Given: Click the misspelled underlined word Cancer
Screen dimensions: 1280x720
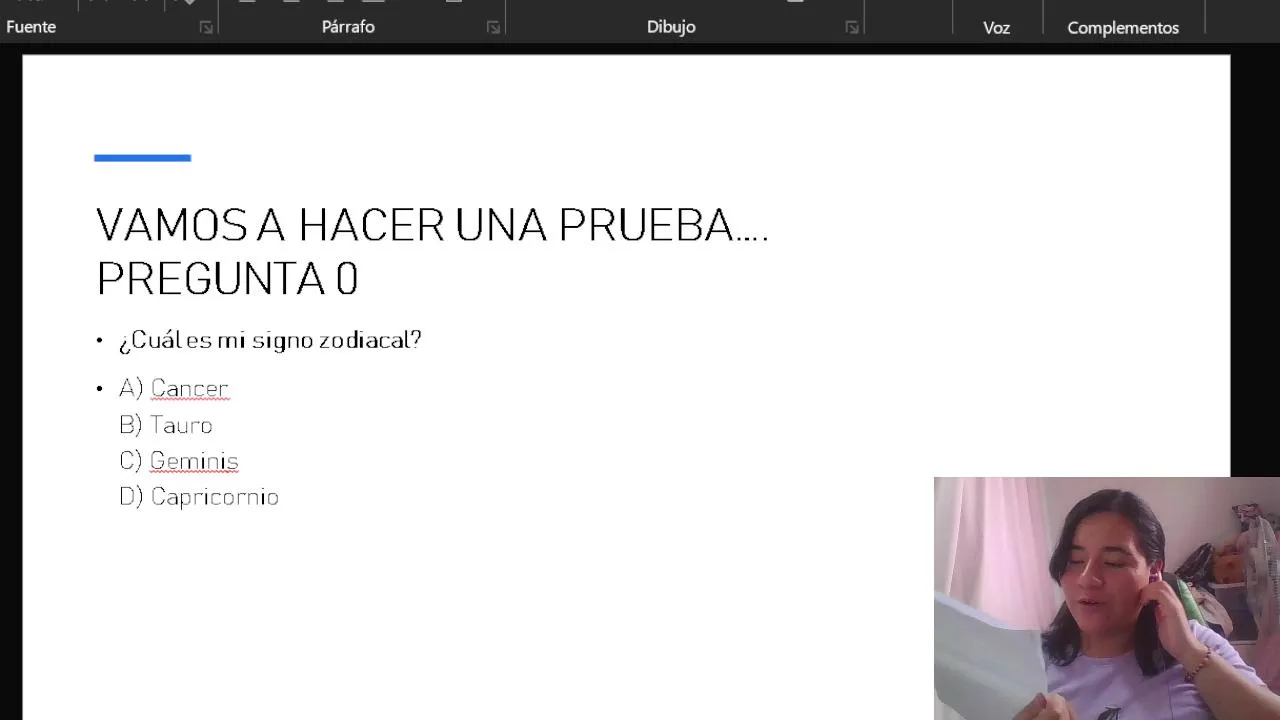Looking at the screenshot, I should click(190, 388).
